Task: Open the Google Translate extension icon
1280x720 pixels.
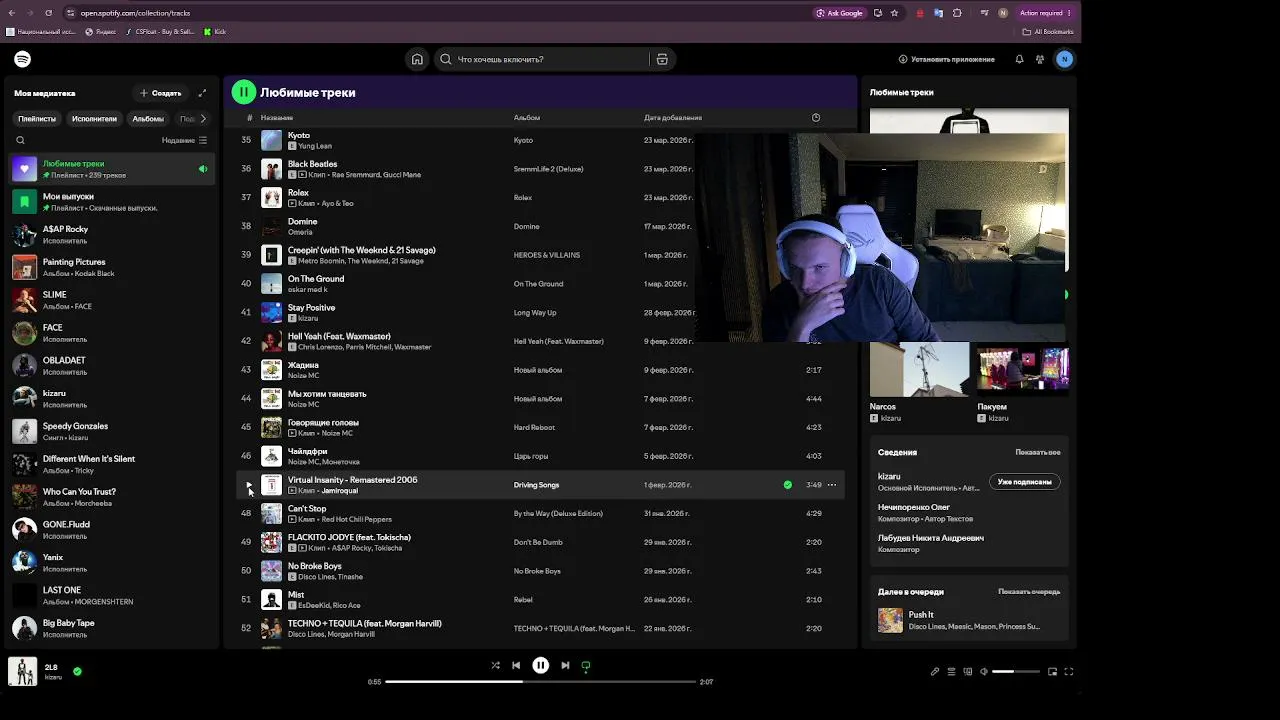Action: point(938,13)
